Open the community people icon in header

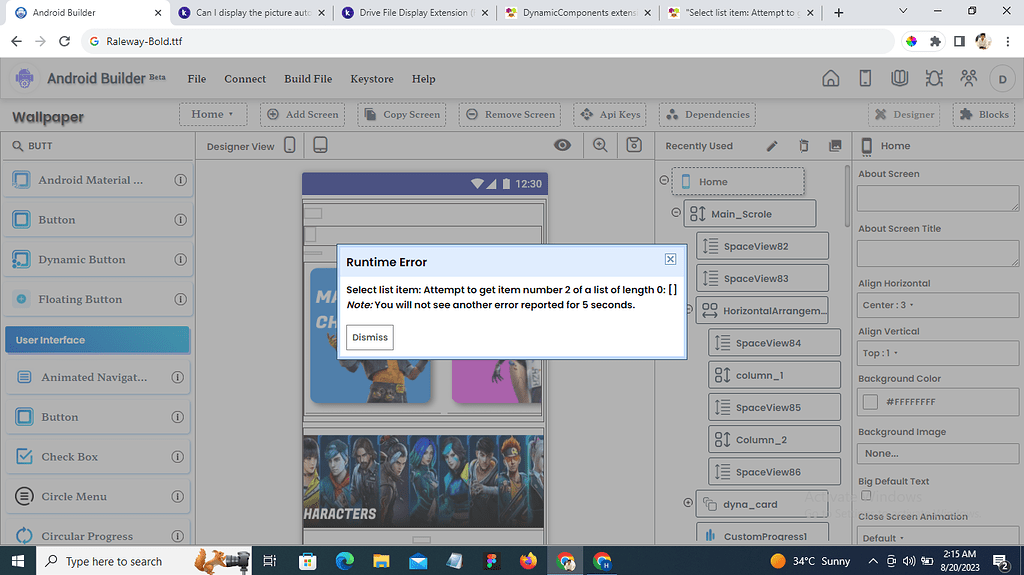click(968, 78)
